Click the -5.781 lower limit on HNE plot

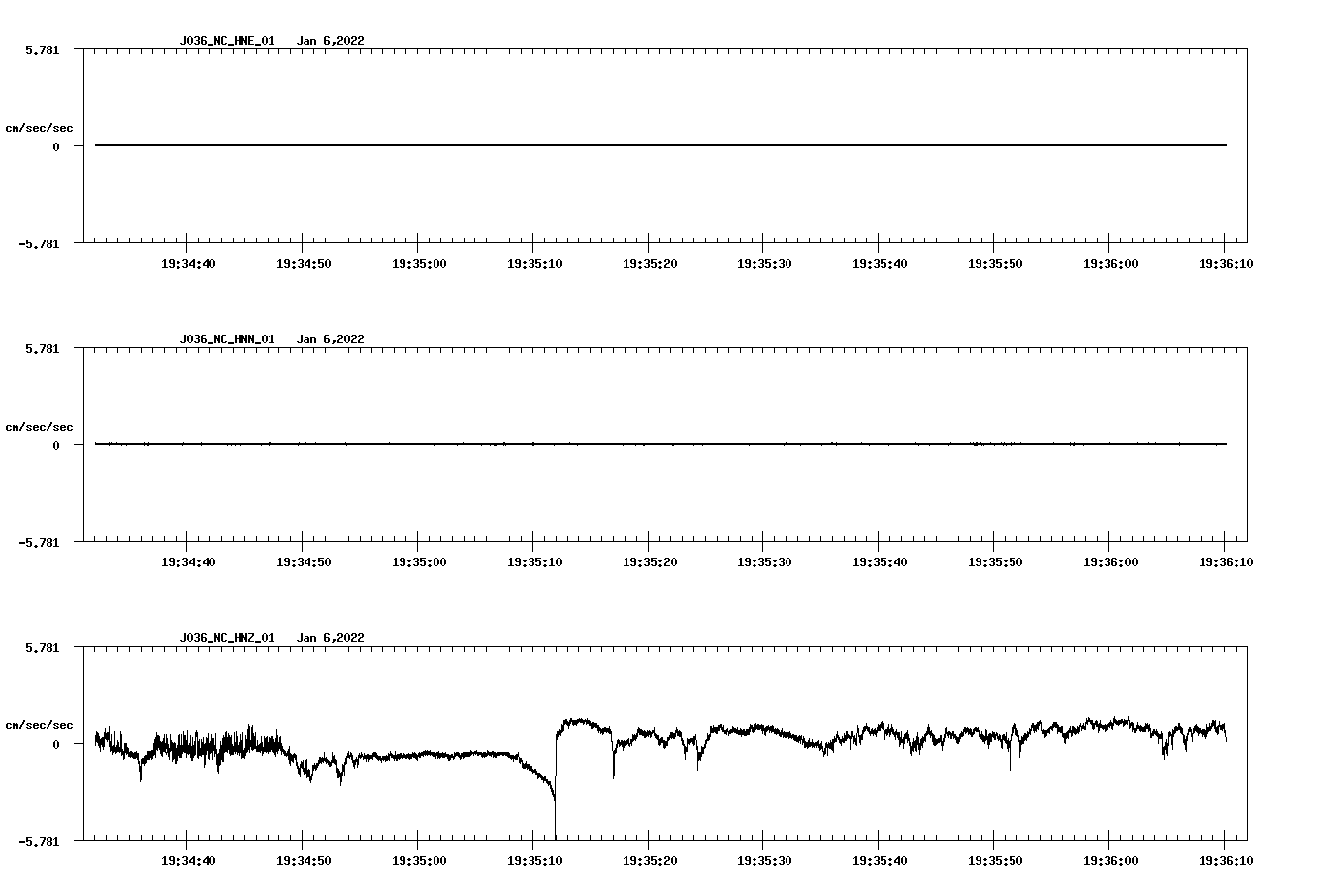point(39,244)
